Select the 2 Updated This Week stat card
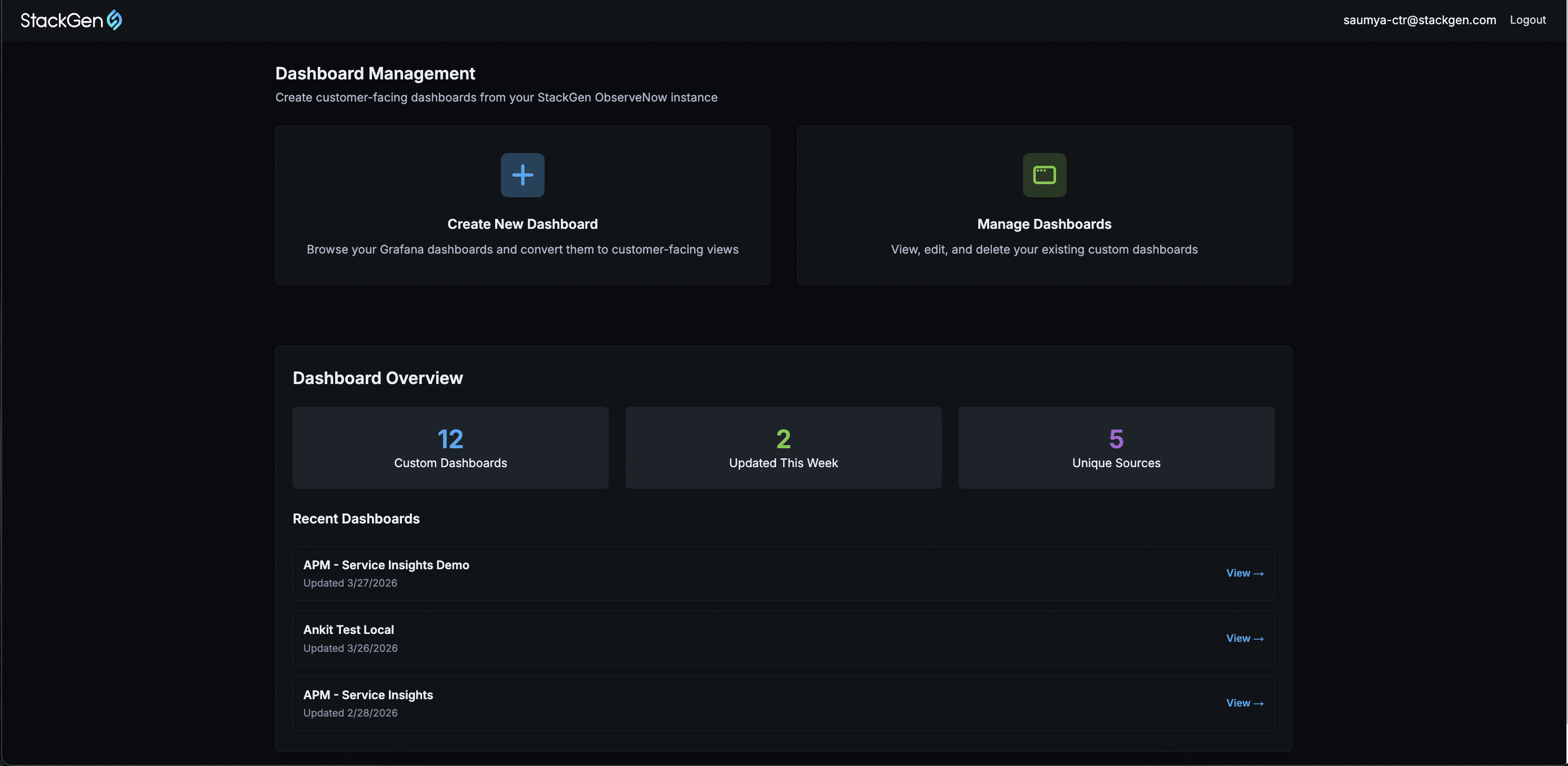This screenshot has height=766, width=1568. (x=783, y=448)
